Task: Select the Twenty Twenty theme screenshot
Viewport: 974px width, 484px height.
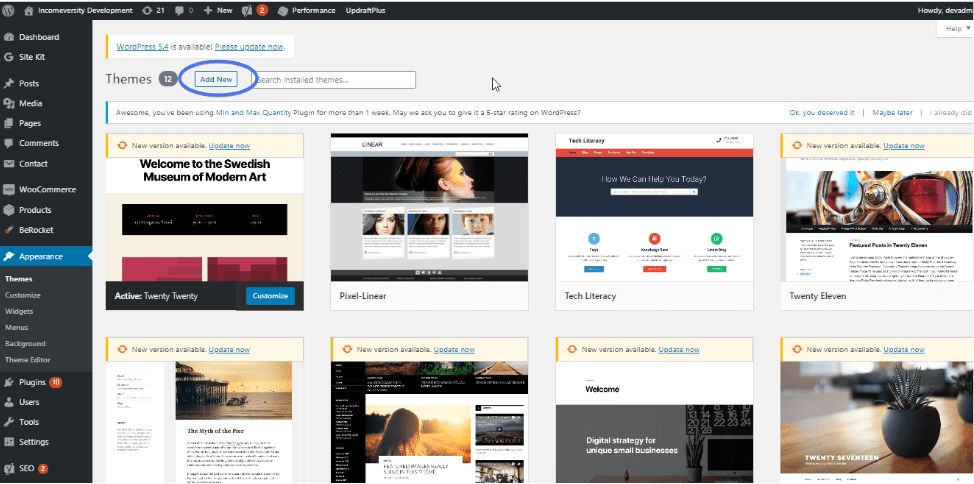Action: coord(205,219)
